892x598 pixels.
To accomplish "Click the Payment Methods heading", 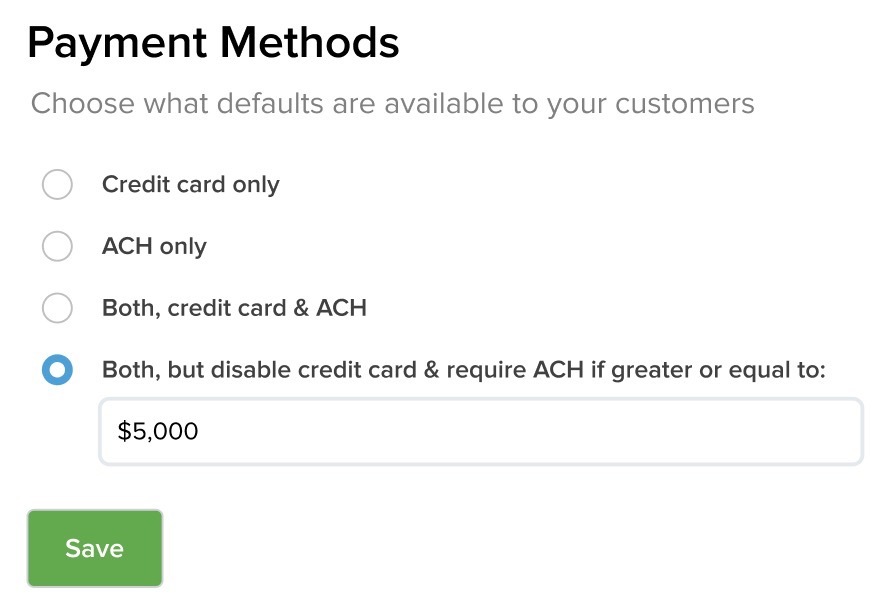I will coord(213,43).
